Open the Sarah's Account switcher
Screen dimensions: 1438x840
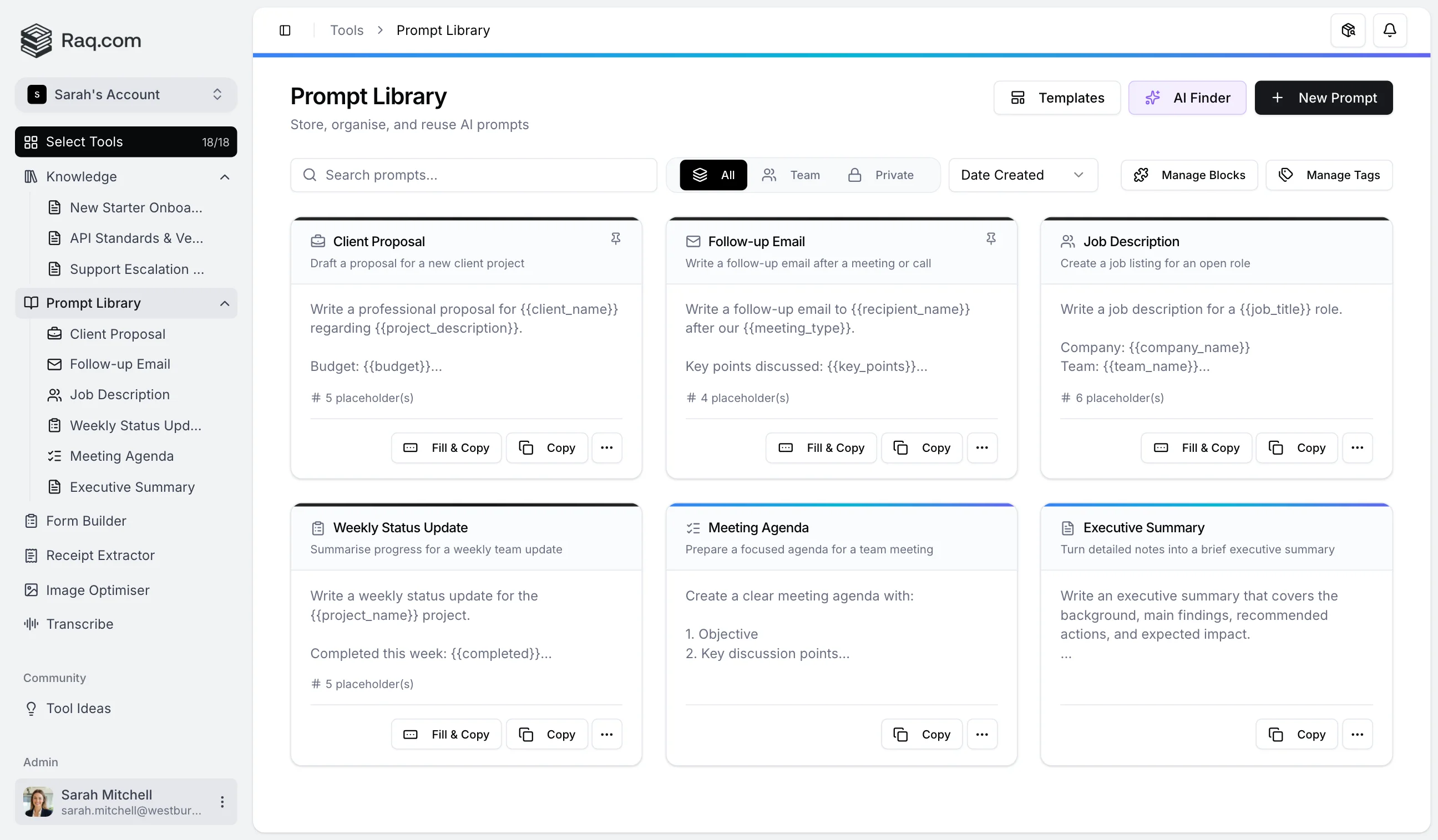[x=125, y=94]
